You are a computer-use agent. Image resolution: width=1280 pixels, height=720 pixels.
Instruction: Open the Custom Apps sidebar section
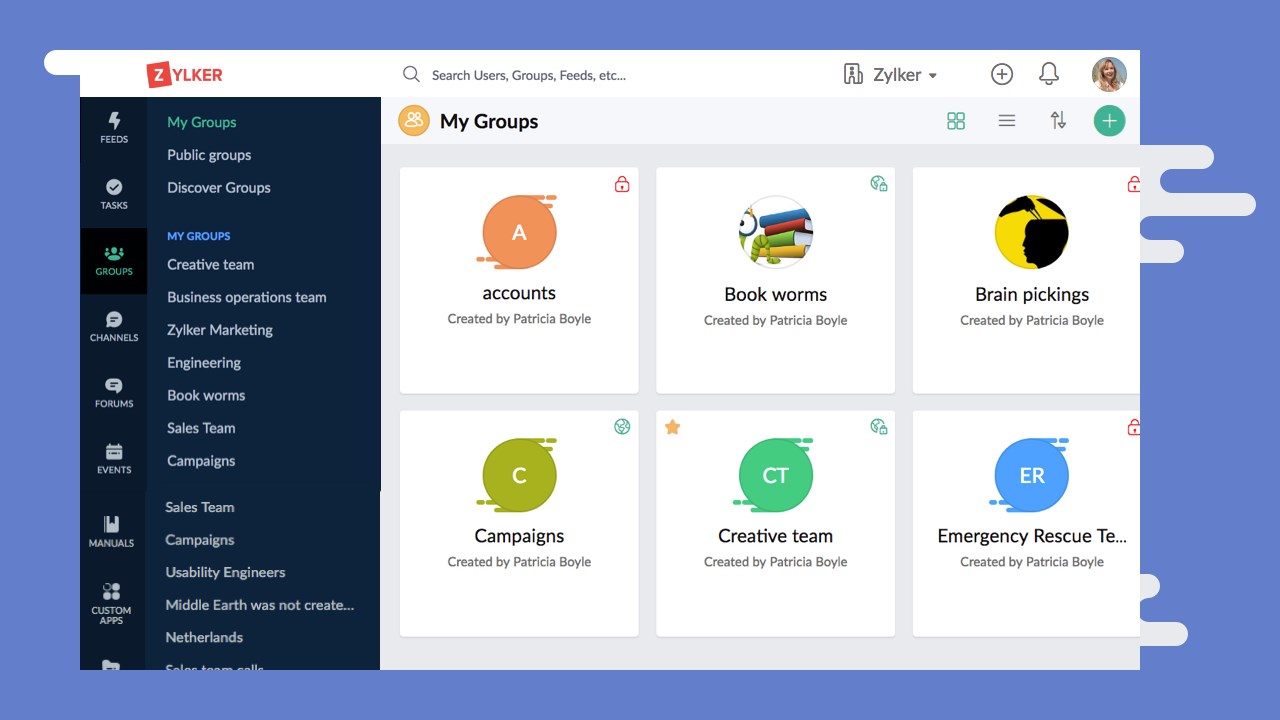coord(111,602)
